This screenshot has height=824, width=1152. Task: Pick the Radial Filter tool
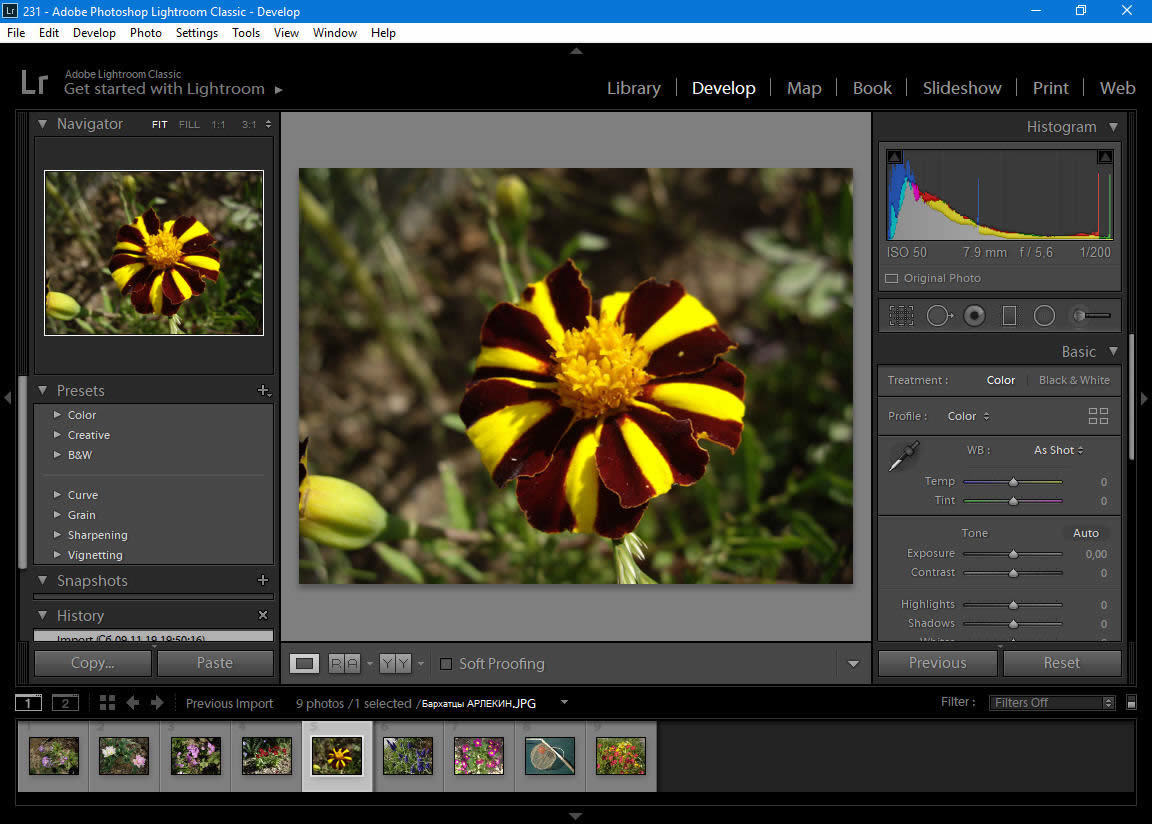click(1044, 316)
